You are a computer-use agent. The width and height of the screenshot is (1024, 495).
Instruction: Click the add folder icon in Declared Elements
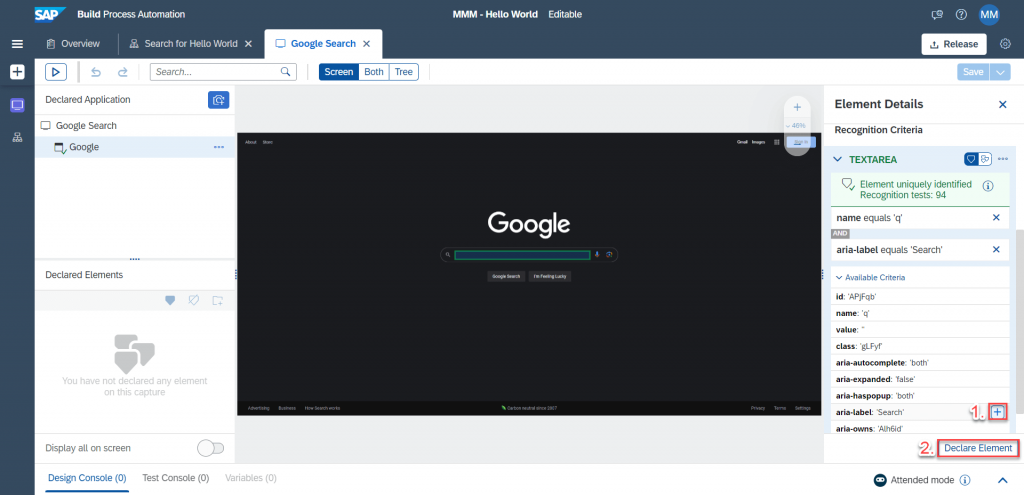tap(218, 300)
